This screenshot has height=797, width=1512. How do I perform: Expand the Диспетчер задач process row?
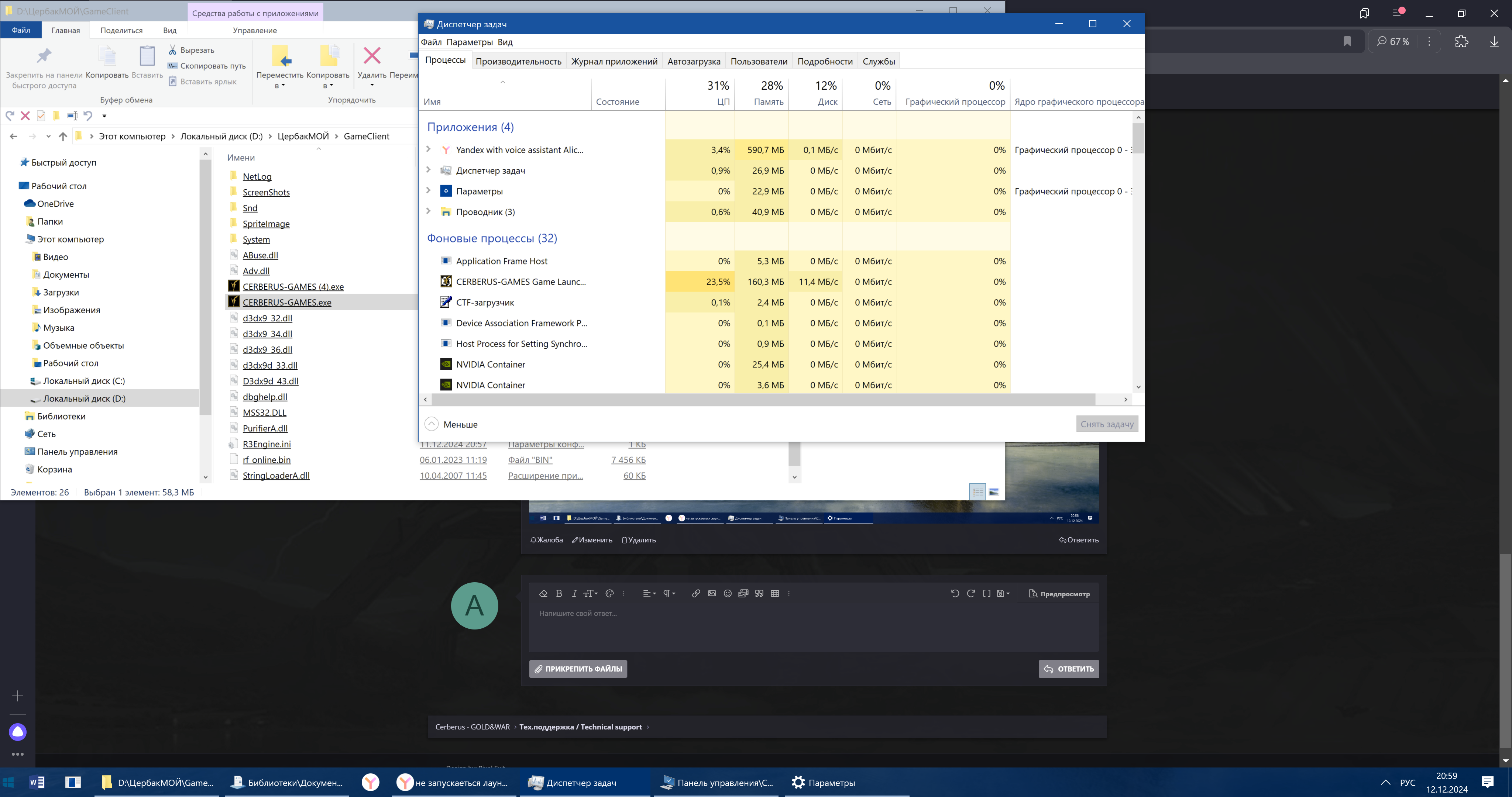tap(429, 170)
